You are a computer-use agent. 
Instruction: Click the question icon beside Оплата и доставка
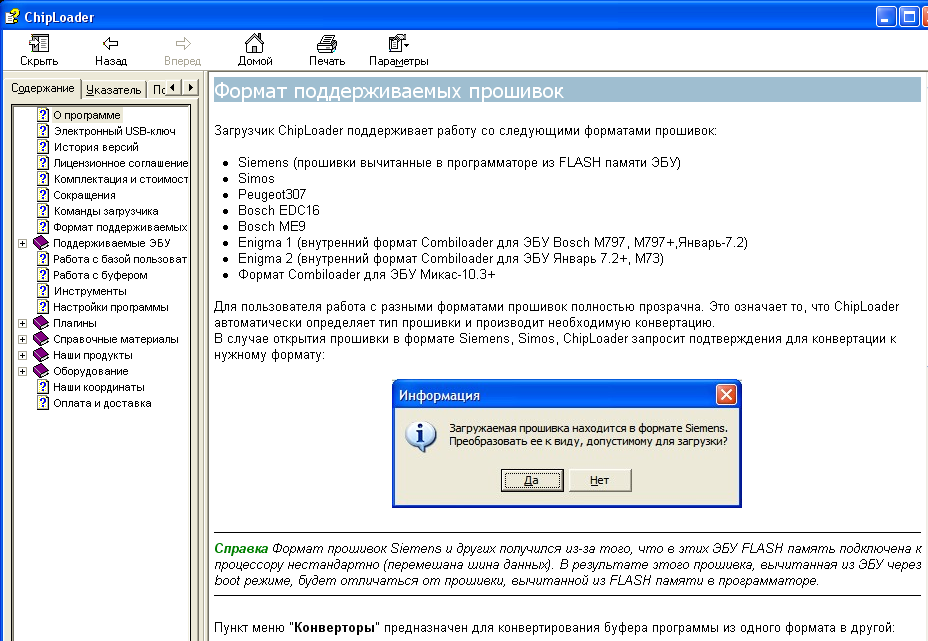pos(42,402)
